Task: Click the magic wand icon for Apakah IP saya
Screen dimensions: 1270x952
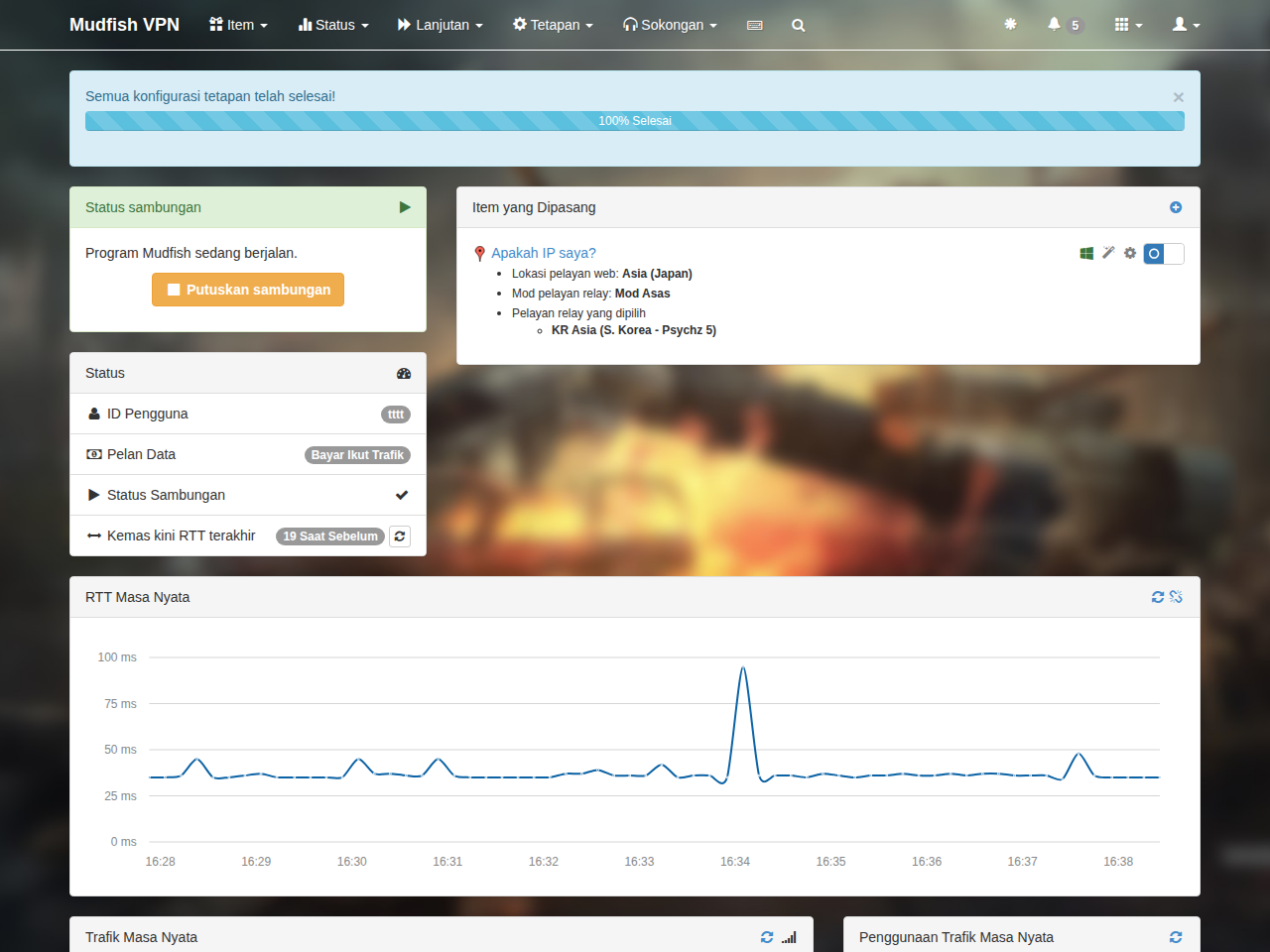Action: coord(1108,253)
